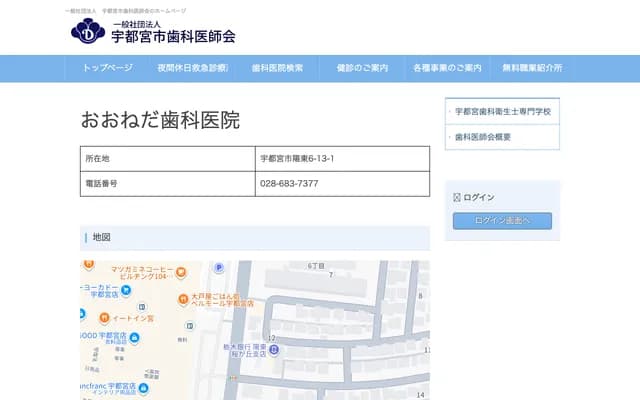This screenshot has height=400, width=640.
Task: Click the GOOD 宇都宮店 shopping bag marker
Action: tap(134, 338)
